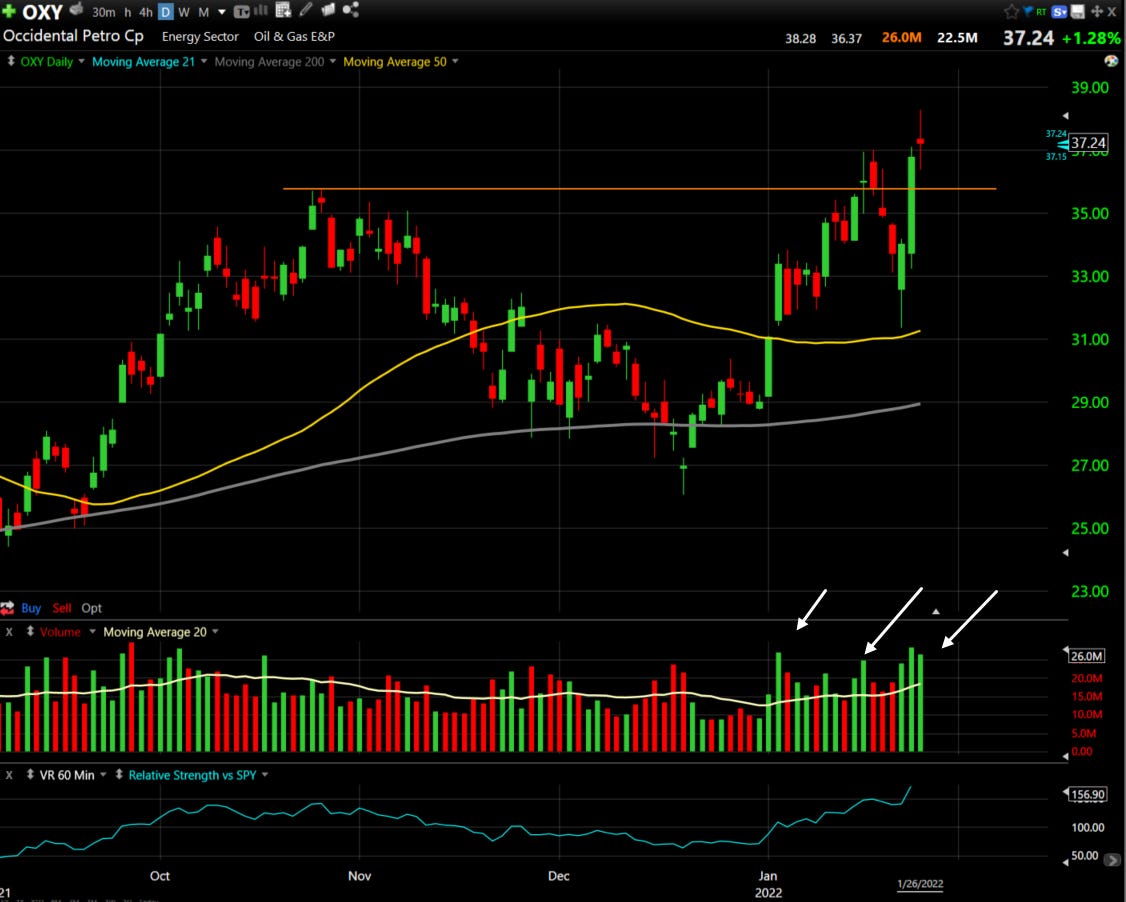Image resolution: width=1126 pixels, height=902 pixels.
Task: Click the OXY ticker symbol field
Action: tap(43, 11)
